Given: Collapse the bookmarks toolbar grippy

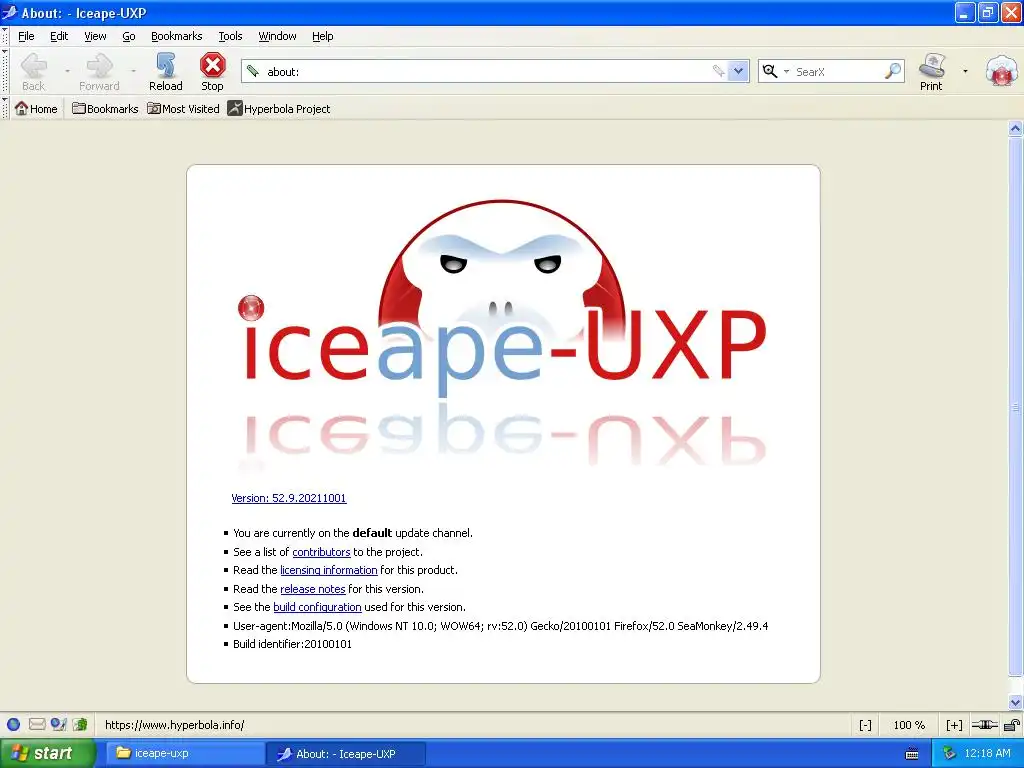Looking at the screenshot, I should [x=5, y=108].
